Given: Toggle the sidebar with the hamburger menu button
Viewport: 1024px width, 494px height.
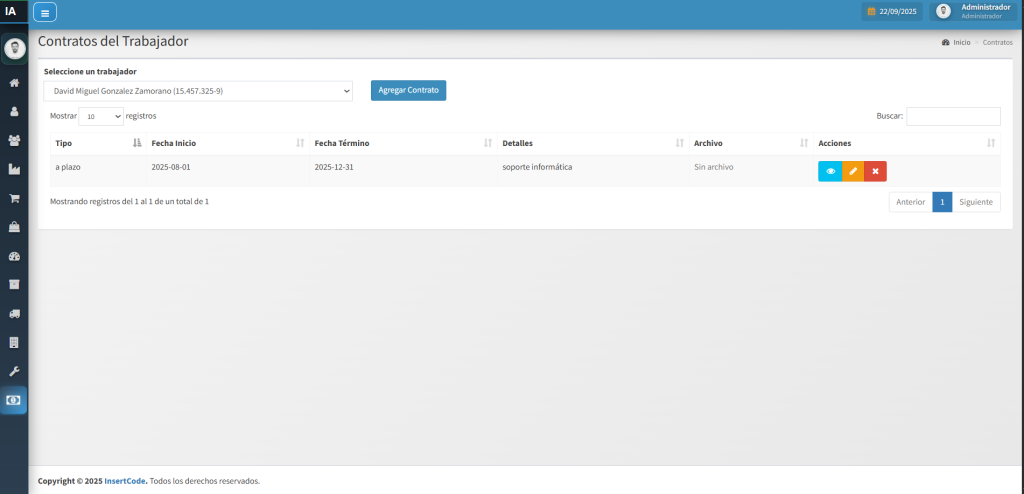Looking at the screenshot, I should [x=45, y=12].
